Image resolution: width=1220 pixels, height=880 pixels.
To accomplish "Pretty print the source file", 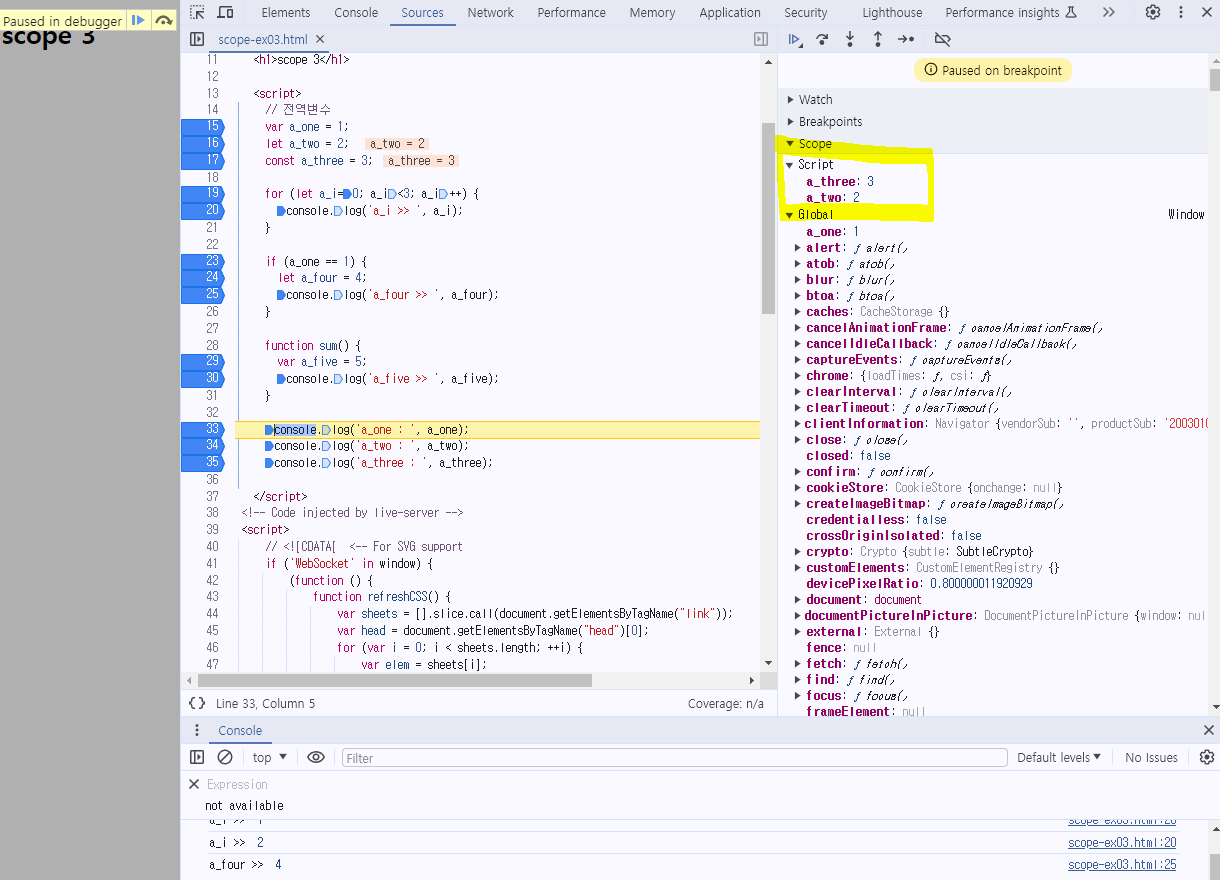I will pyautogui.click(x=197, y=704).
